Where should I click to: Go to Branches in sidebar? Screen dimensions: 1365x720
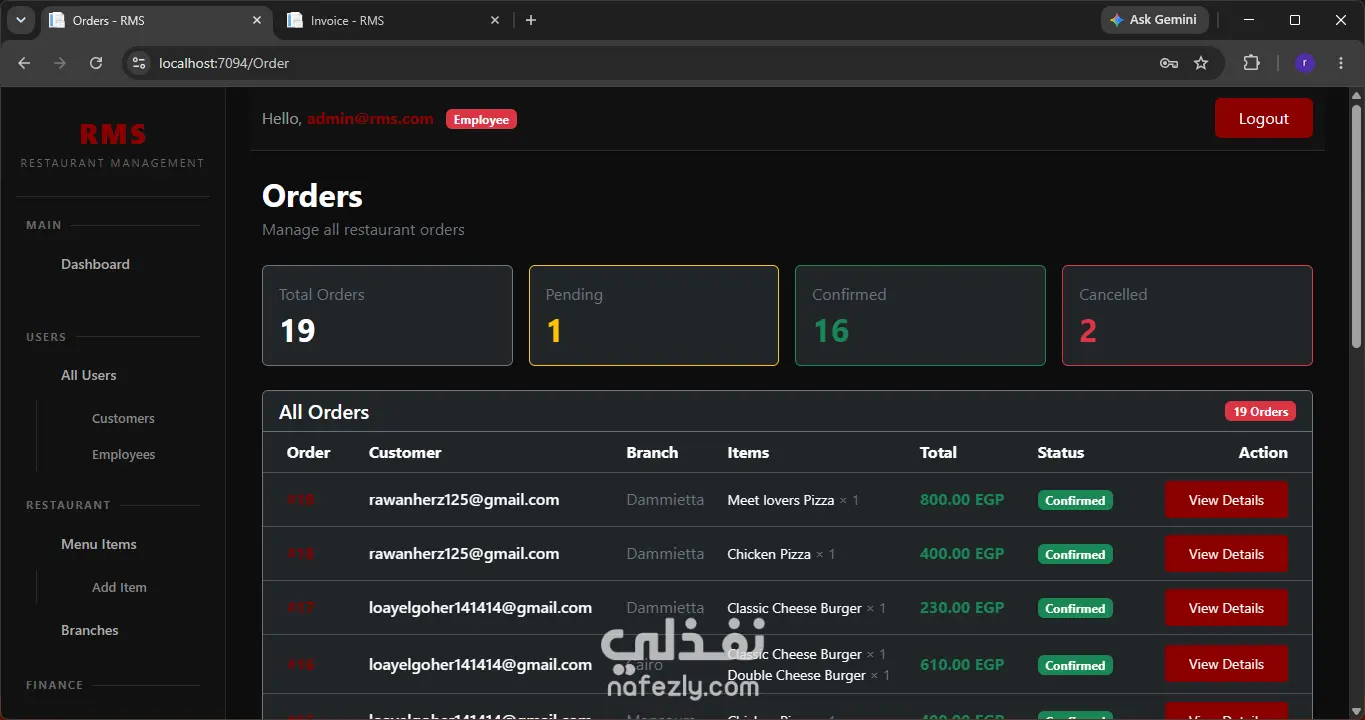click(x=90, y=630)
